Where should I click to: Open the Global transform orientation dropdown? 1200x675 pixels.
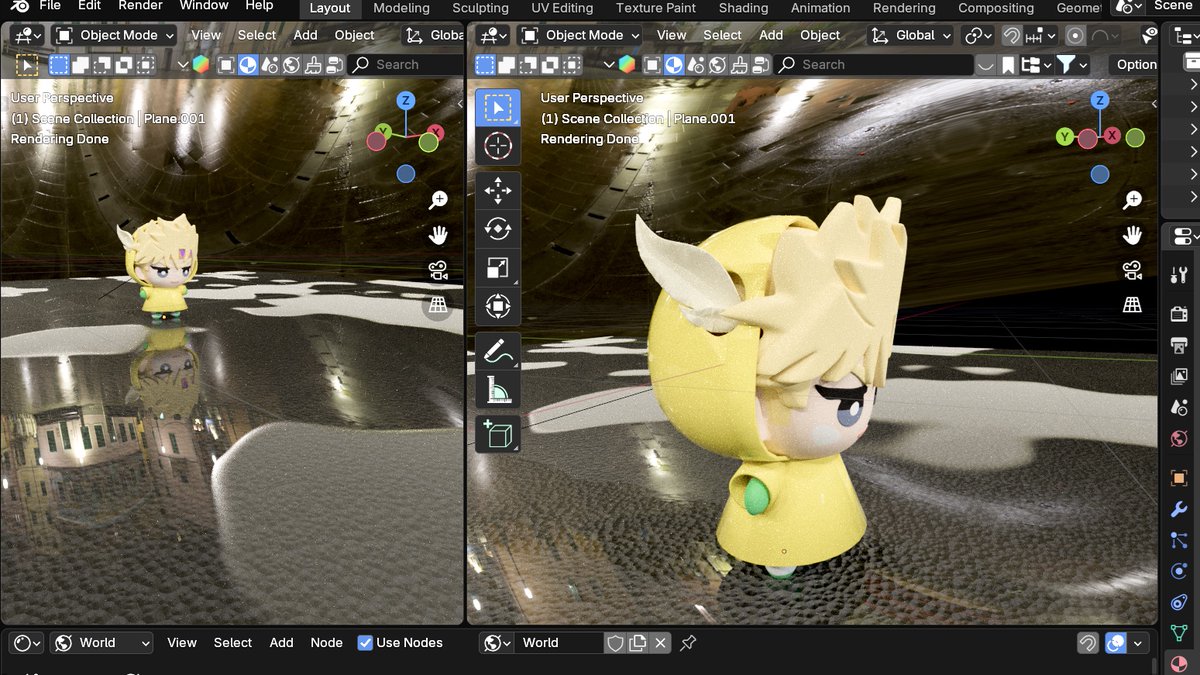(x=909, y=36)
